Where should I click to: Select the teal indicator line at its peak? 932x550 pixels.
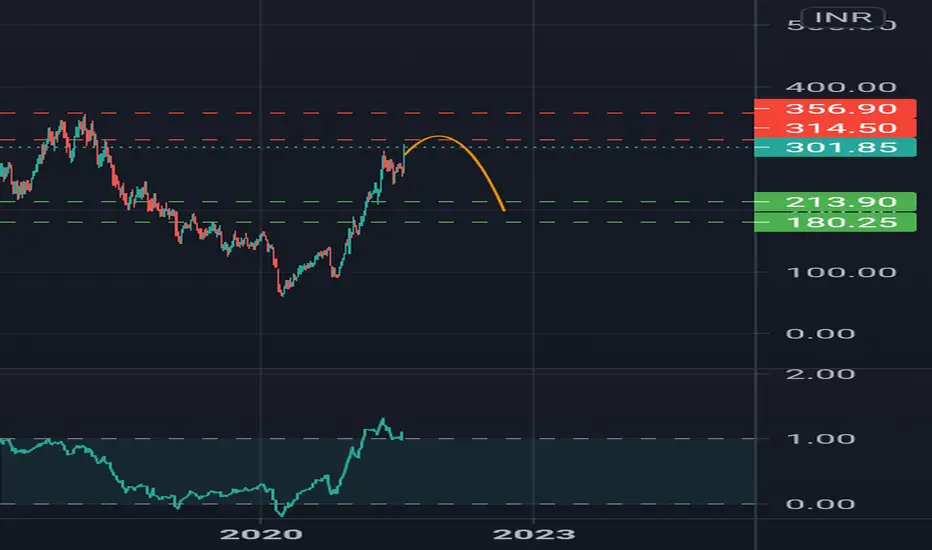(382, 420)
